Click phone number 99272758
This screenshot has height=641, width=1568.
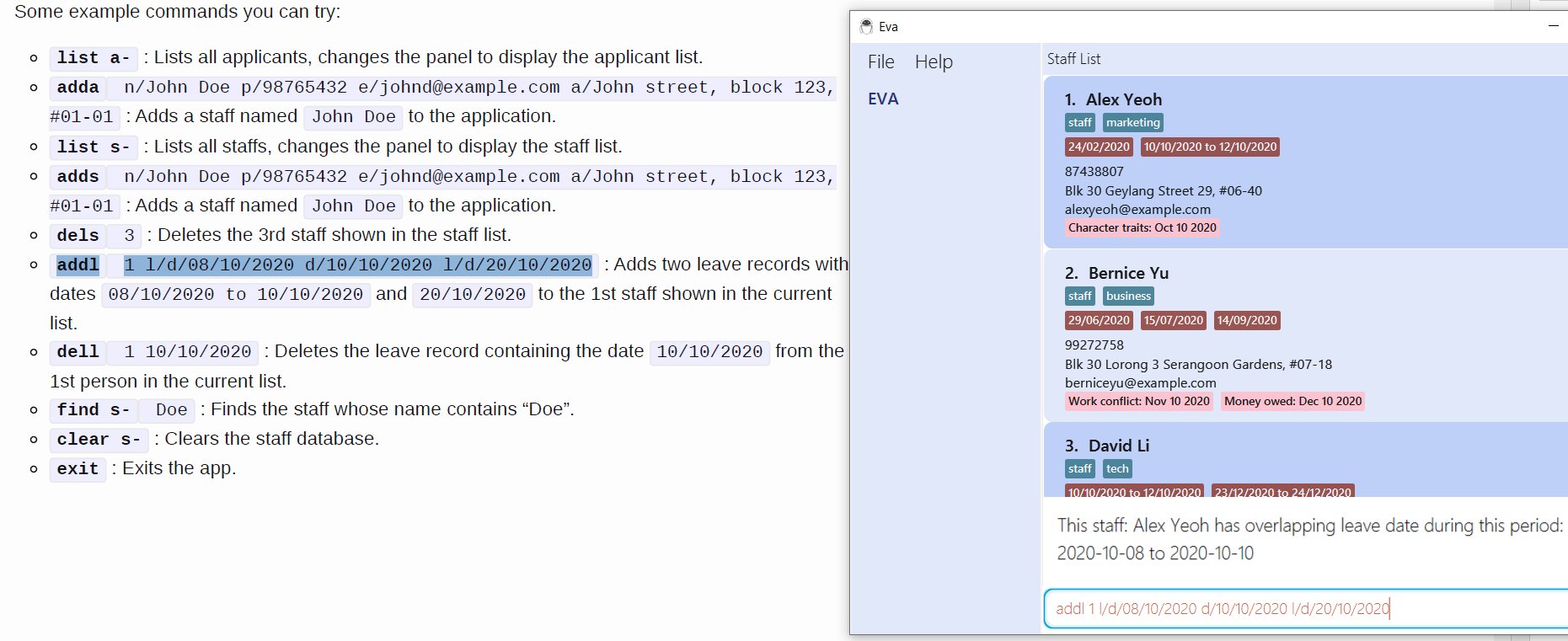point(1094,345)
